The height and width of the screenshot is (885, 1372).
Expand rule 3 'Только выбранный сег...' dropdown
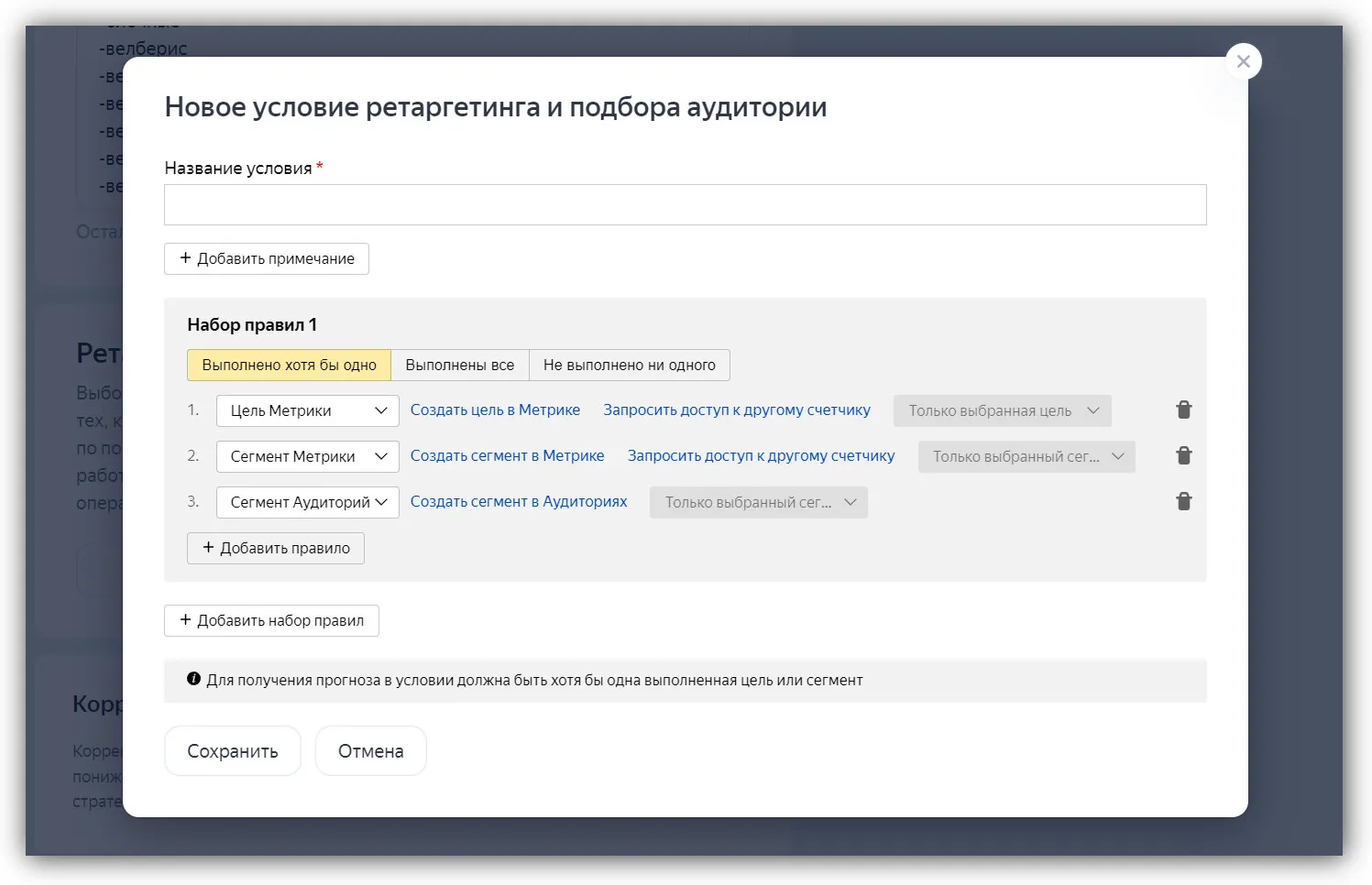759,502
